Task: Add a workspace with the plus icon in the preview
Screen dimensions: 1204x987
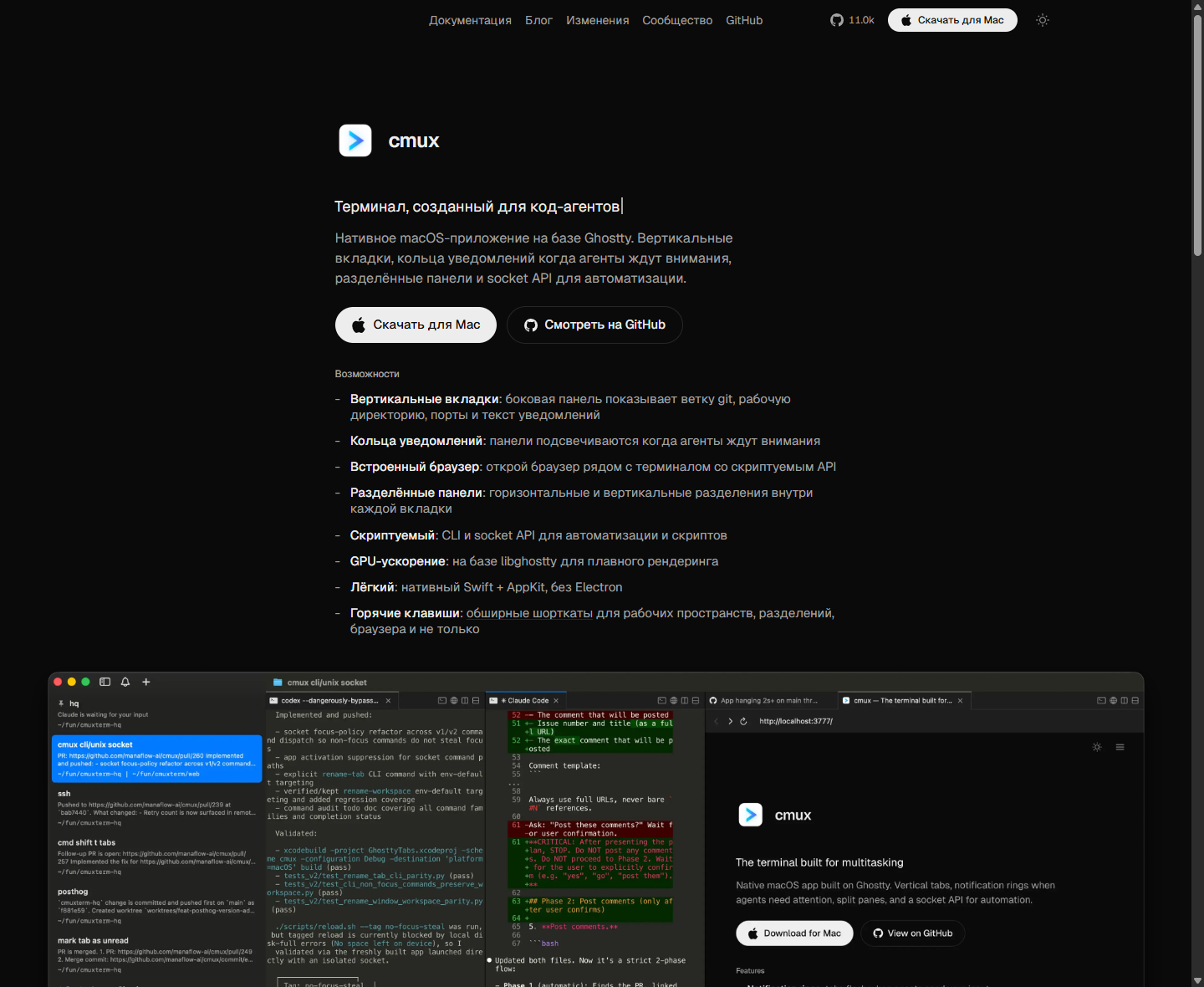Action: (x=146, y=682)
